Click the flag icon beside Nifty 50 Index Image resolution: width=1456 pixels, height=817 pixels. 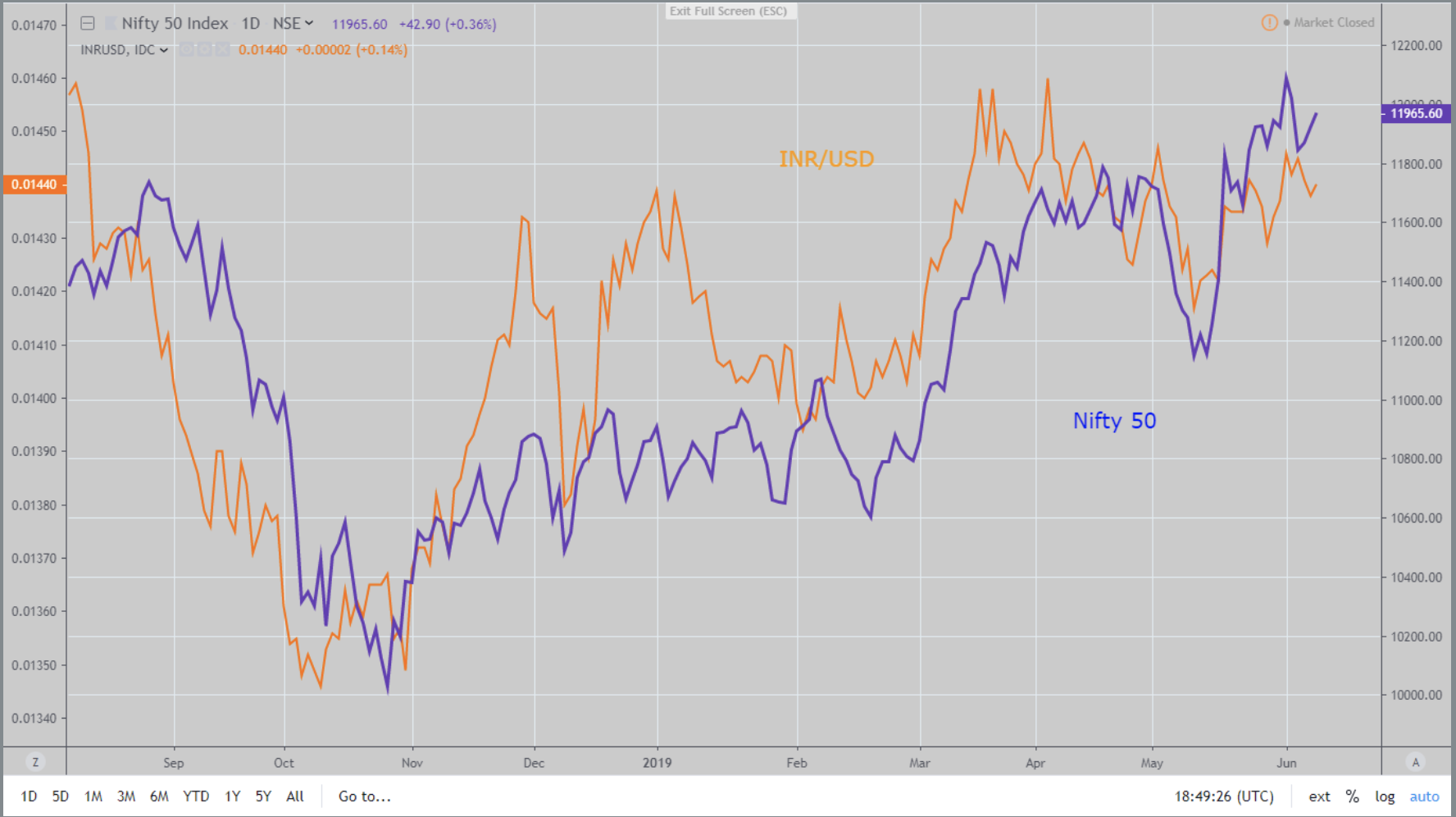pyautogui.click(x=111, y=24)
